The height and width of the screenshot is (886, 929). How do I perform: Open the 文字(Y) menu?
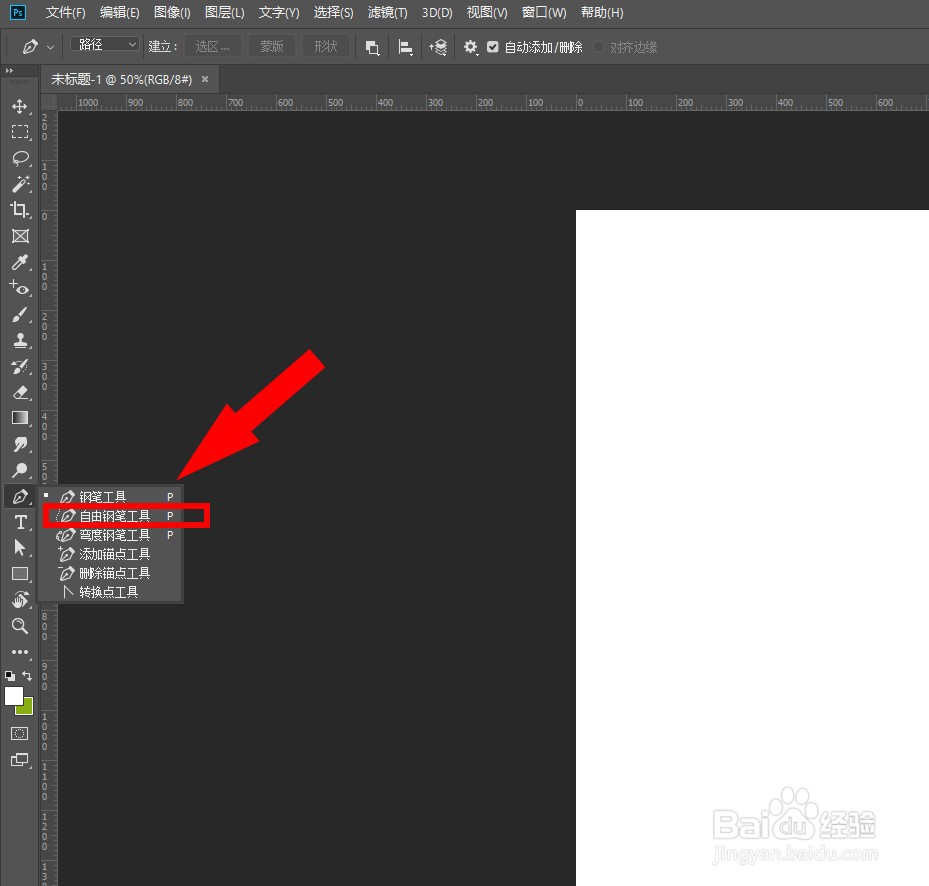pos(279,12)
